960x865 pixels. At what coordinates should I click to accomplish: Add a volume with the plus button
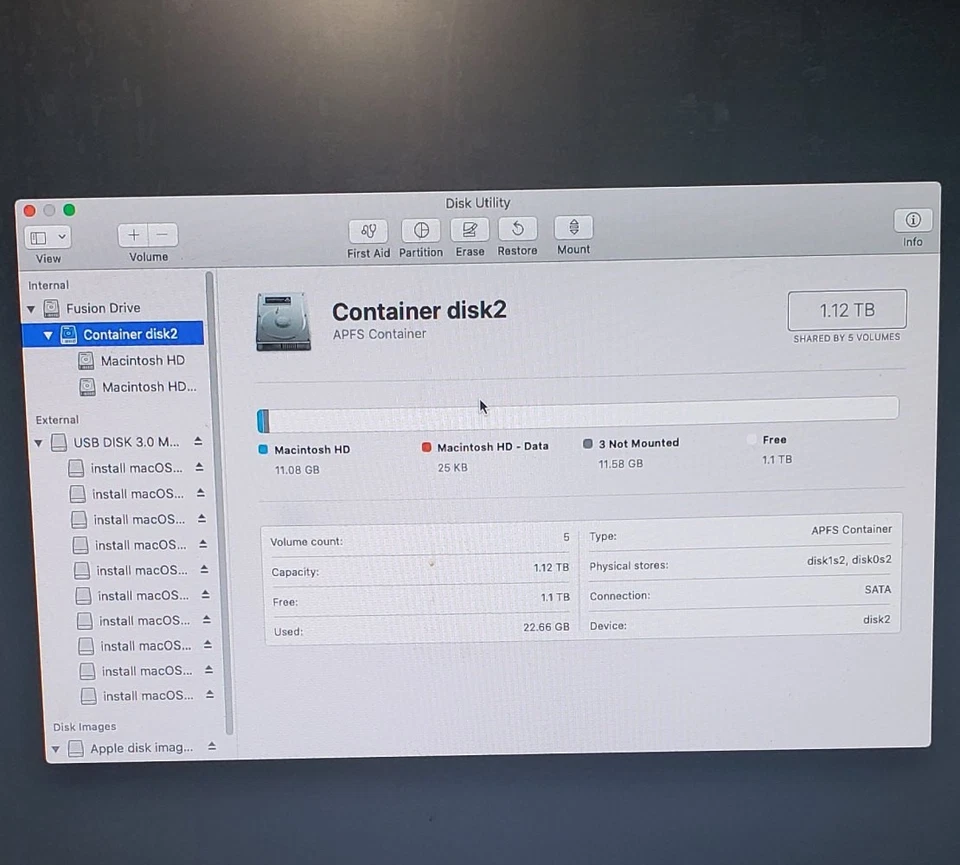(x=133, y=235)
